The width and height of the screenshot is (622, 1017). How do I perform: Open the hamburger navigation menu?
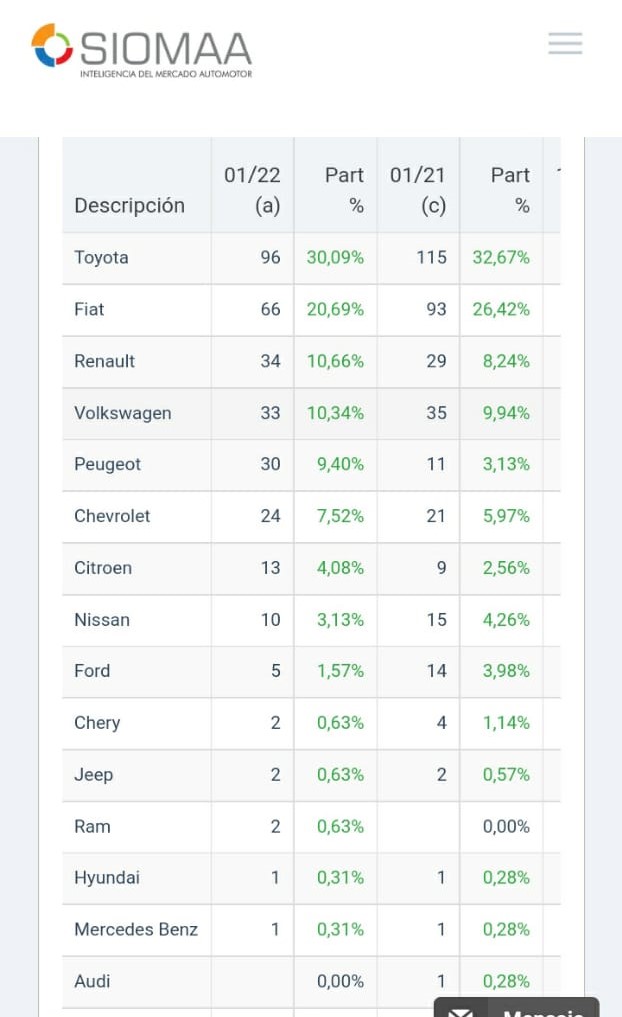tap(565, 43)
